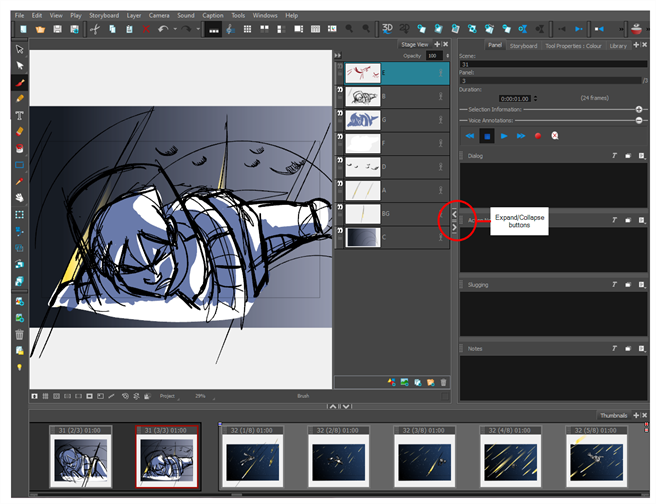Click the New project icon in the top toolbar
Viewport: 656px width, 504px height.
coord(23,29)
